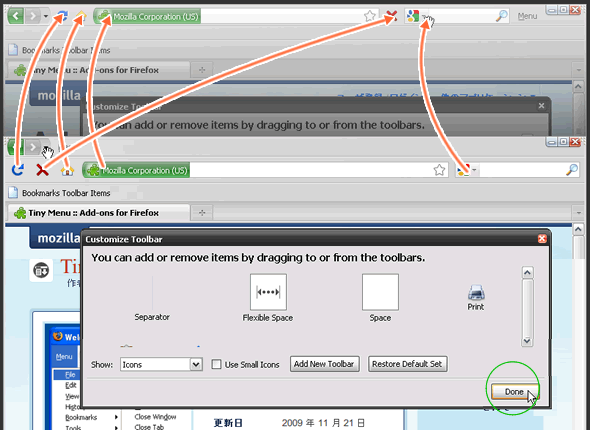Click the search magnifier in the top window

(501, 16)
